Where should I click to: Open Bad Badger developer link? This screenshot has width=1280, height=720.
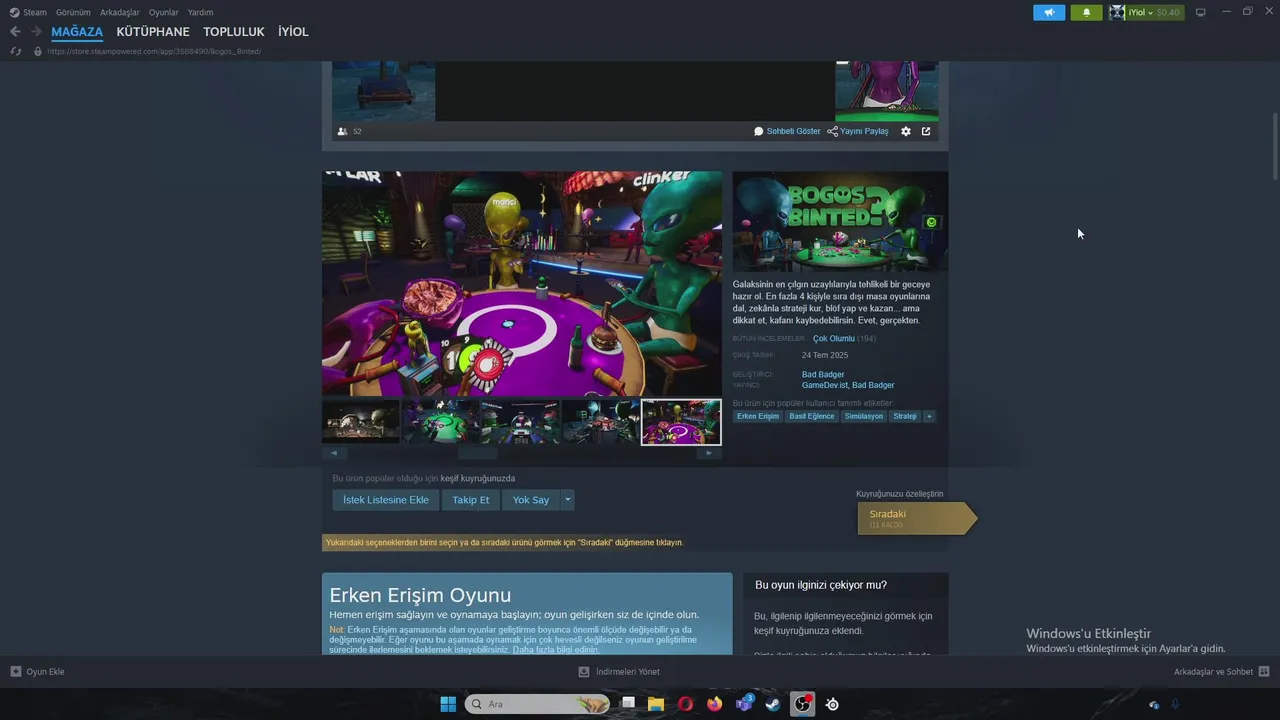click(823, 375)
